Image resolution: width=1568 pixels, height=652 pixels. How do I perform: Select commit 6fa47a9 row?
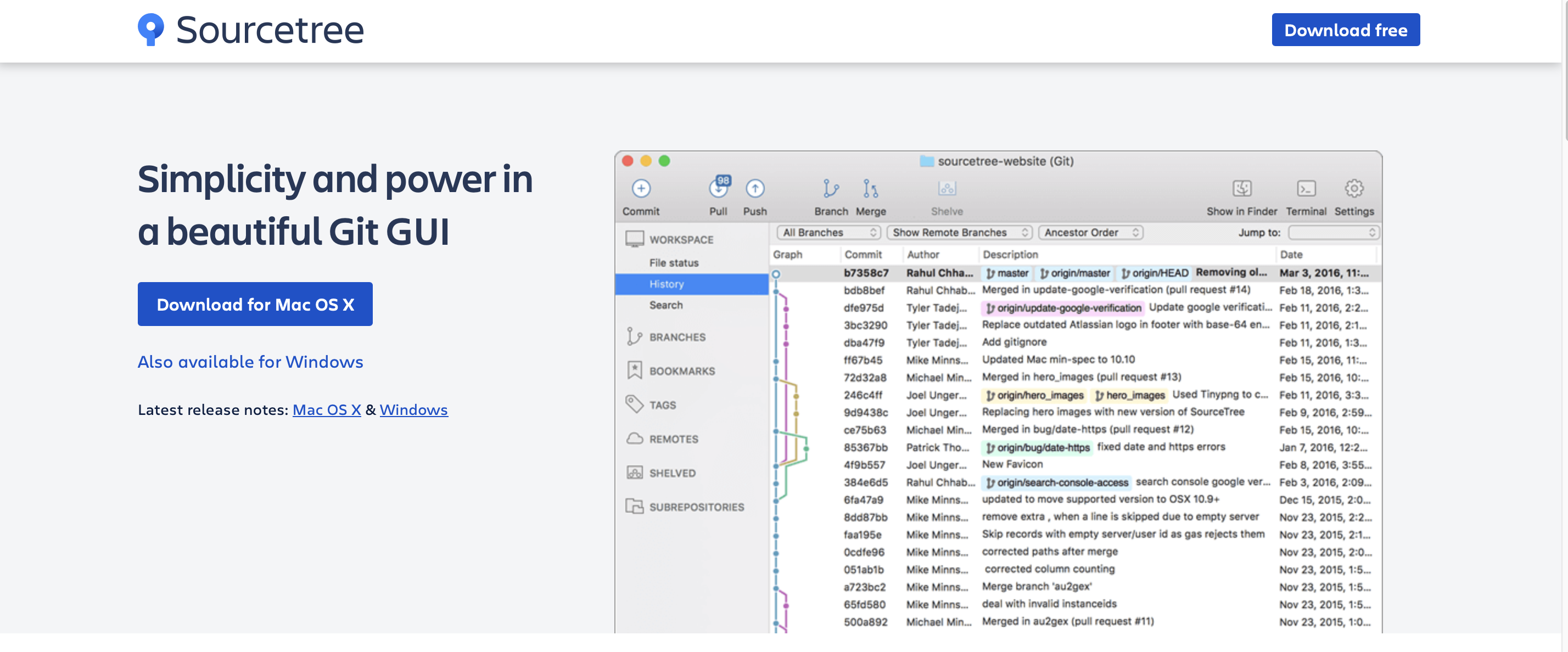(x=1075, y=500)
